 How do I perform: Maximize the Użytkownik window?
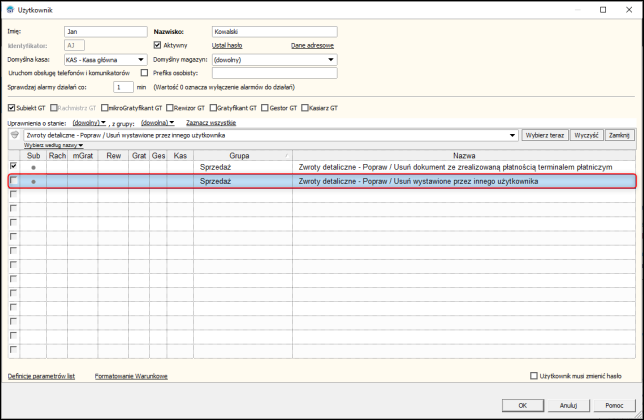pos(603,9)
